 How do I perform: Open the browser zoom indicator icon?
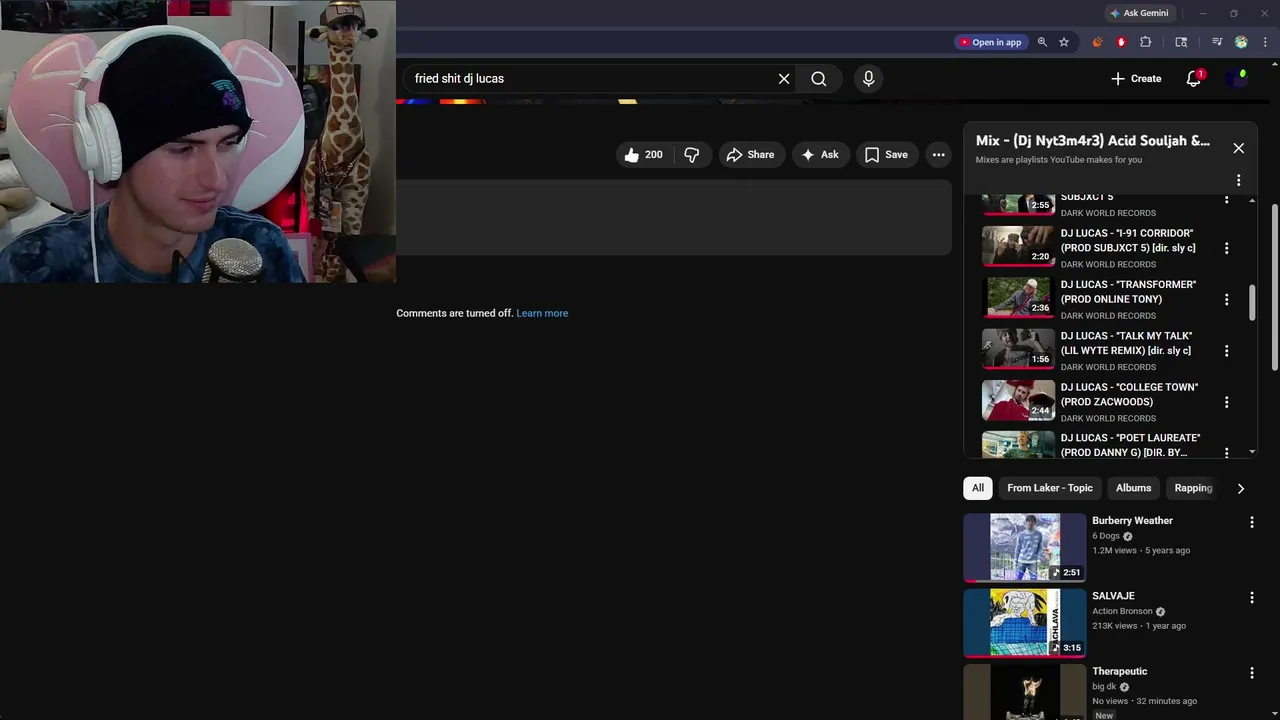pos(1042,42)
